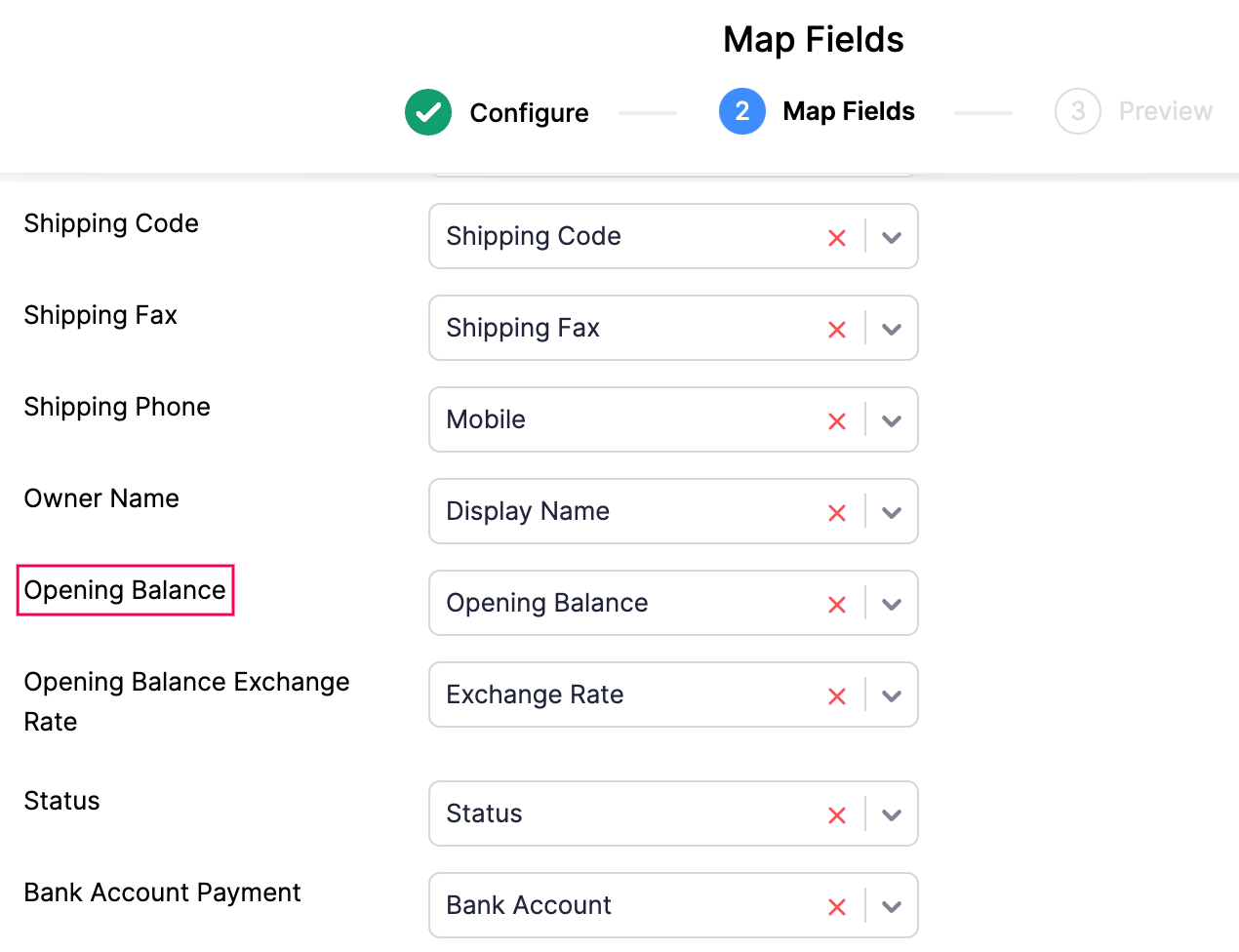Remove the Display Name mapping
Image resolution: width=1239 pixels, height=952 pixels.
pos(836,513)
